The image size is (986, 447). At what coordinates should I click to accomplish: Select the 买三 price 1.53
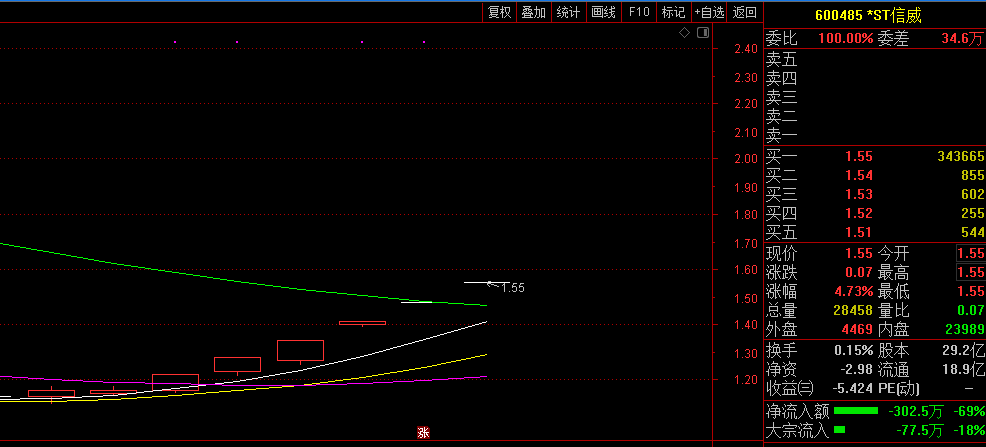click(x=858, y=194)
